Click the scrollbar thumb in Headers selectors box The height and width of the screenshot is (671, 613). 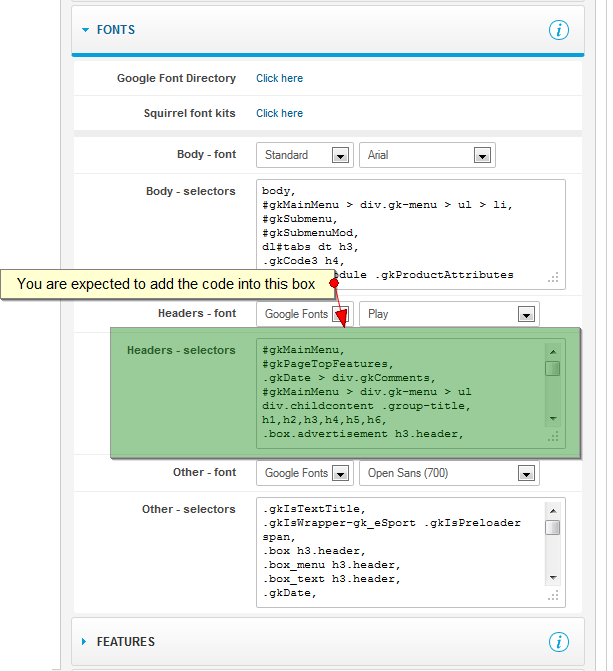pyautogui.click(x=553, y=368)
